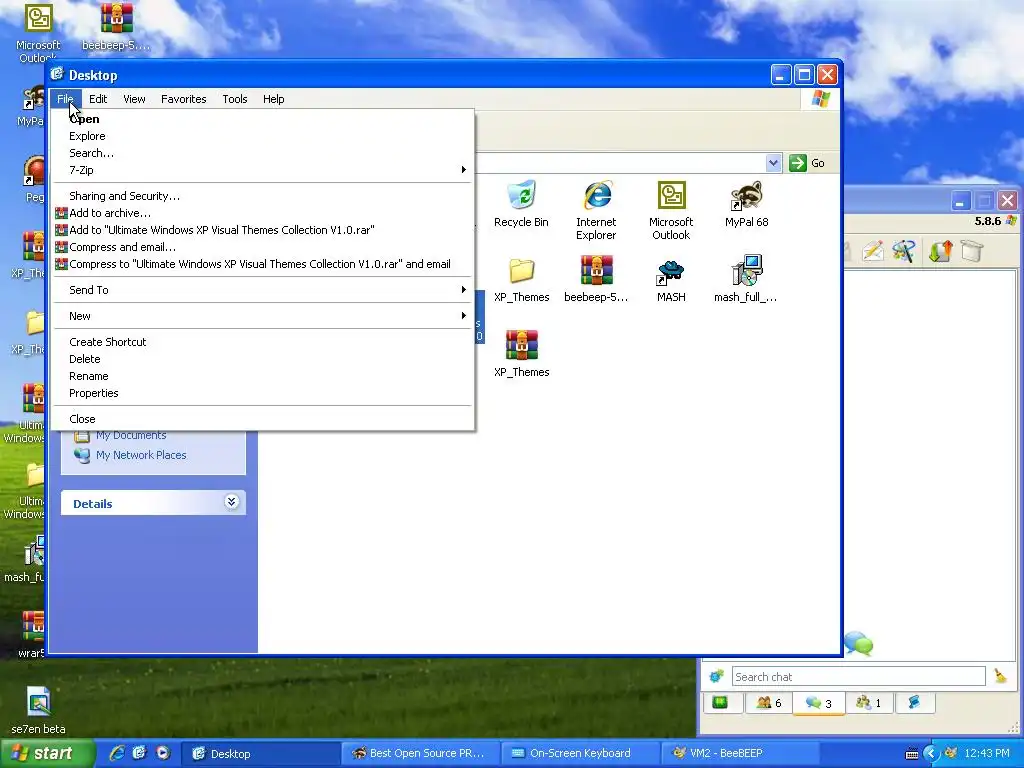This screenshot has height=768, width=1024.
Task: Open the address bar dropdown arrow
Action: [x=773, y=163]
